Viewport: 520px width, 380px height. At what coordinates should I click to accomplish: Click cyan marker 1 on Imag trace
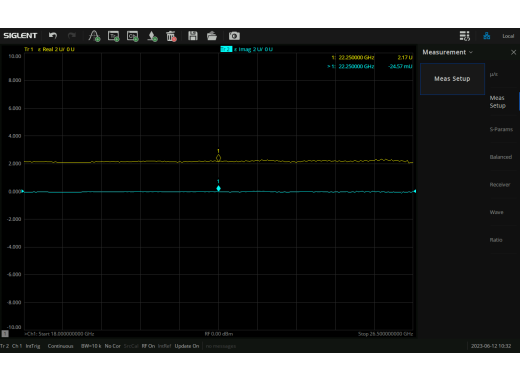pos(218,188)
